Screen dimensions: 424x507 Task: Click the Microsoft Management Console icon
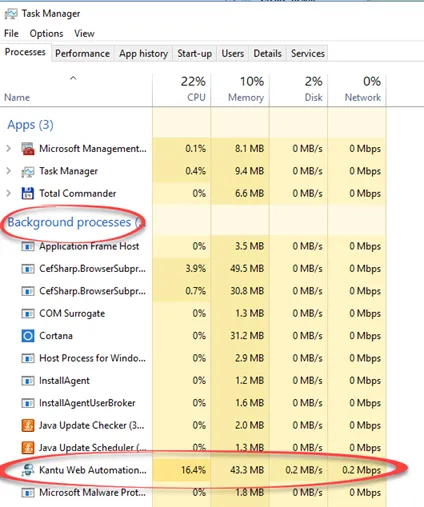28,149
